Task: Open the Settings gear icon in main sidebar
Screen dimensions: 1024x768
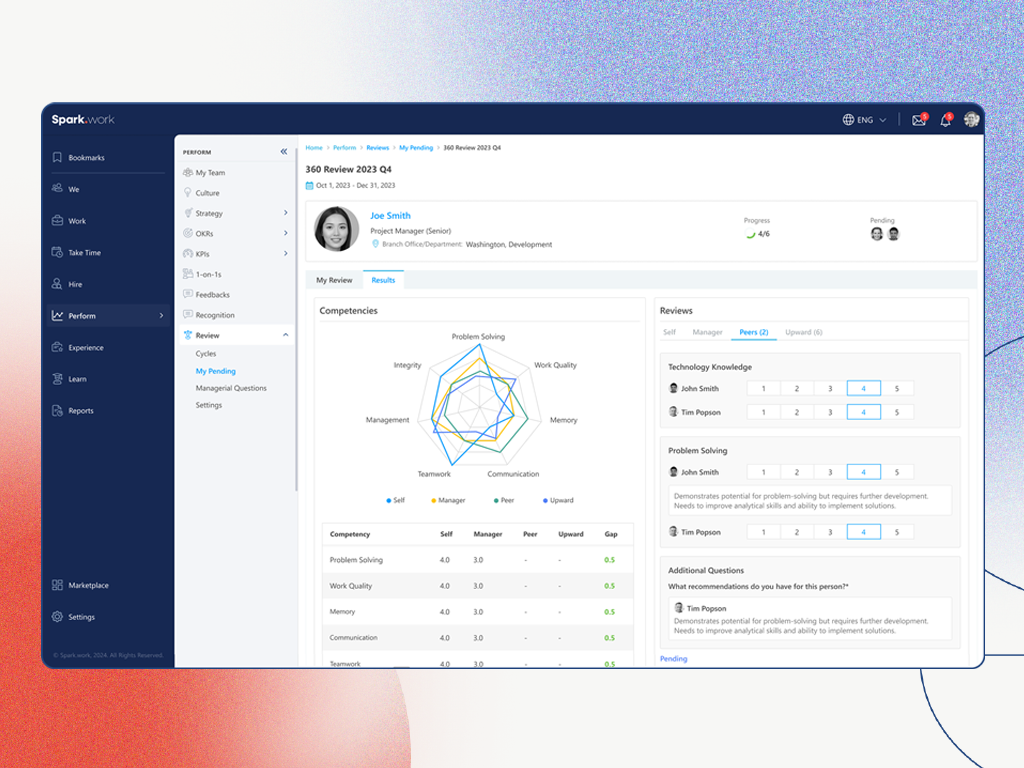Action: click(x=57, y=616)
